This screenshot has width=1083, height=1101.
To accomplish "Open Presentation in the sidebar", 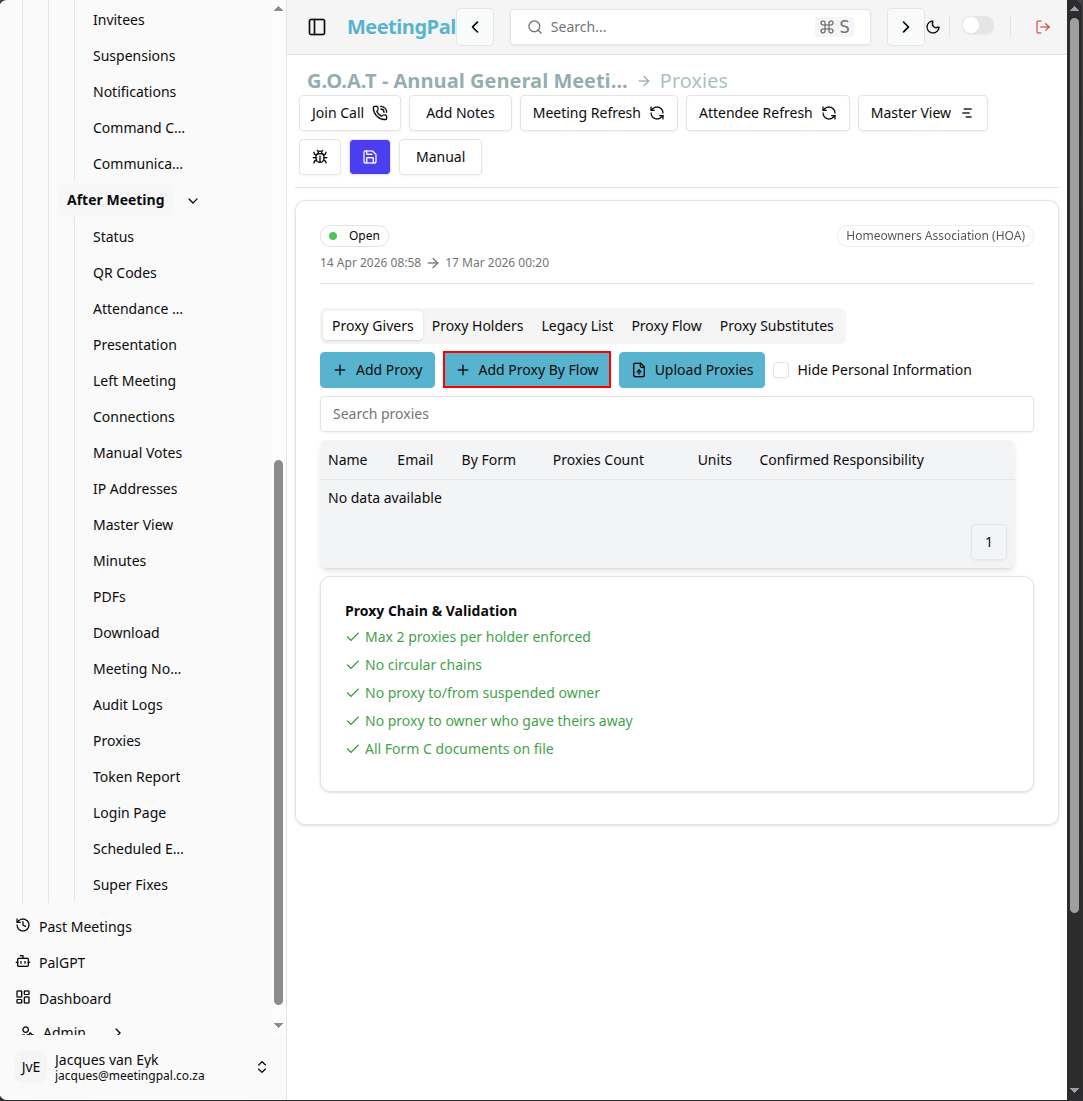I will click(x=135, y=345).
